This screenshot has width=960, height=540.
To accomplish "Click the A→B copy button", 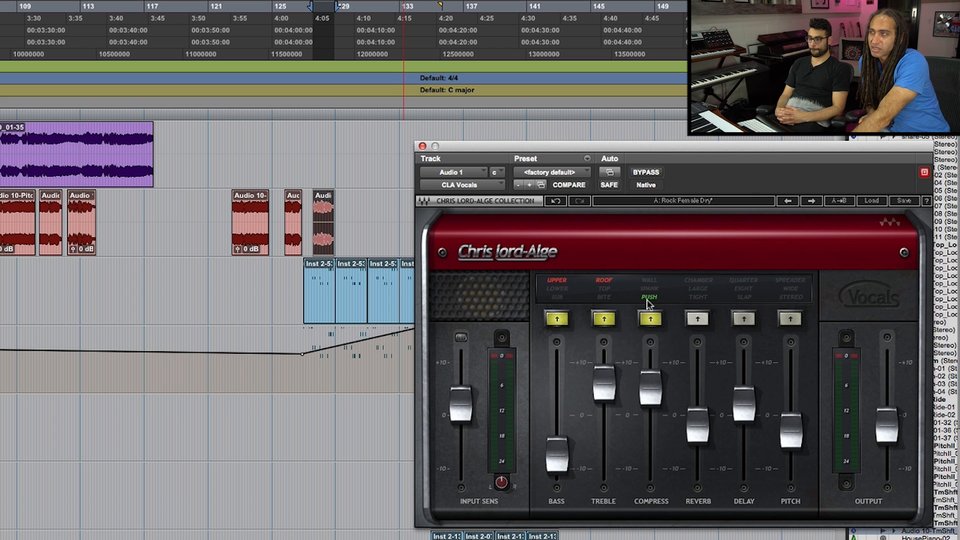I will point(839,201).
